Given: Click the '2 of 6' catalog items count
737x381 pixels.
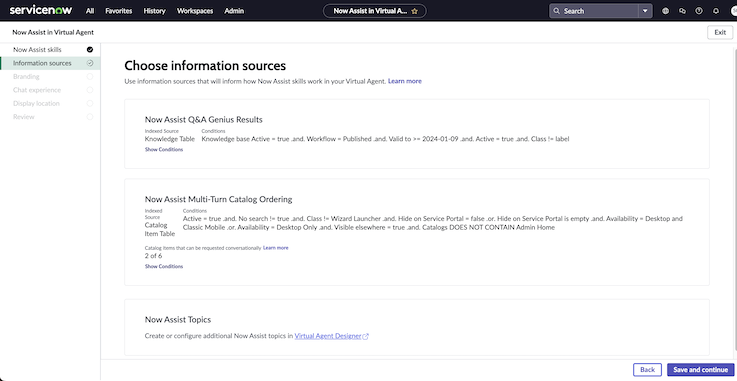Looking at the screenshot, I should (153, 256).
